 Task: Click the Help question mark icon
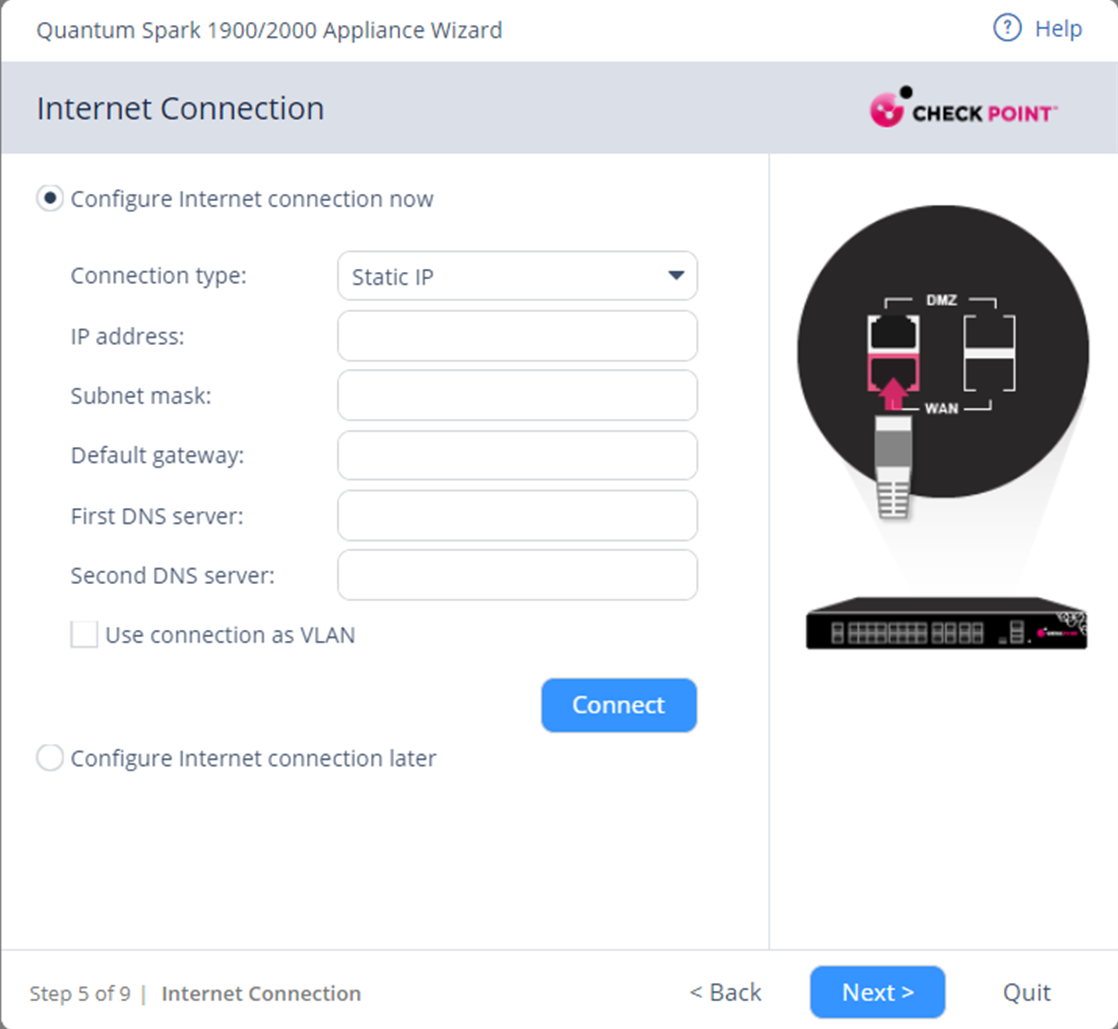[x=1007, y=29]
